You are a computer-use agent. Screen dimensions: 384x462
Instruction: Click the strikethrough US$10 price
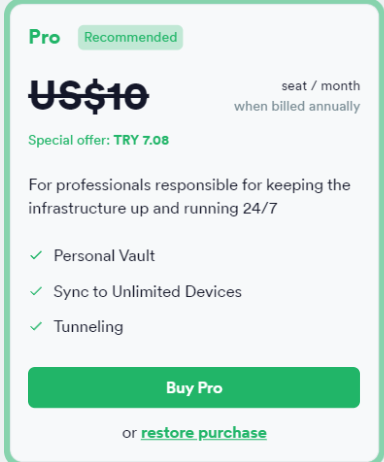pyautogui.click(x=89, y=96)
